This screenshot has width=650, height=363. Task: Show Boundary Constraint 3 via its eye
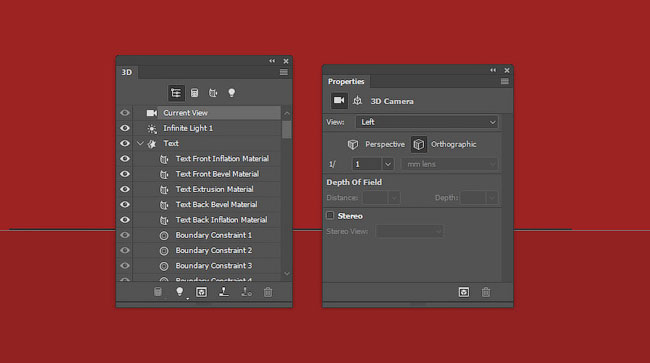pyautogui.click(x=125, y=266)
